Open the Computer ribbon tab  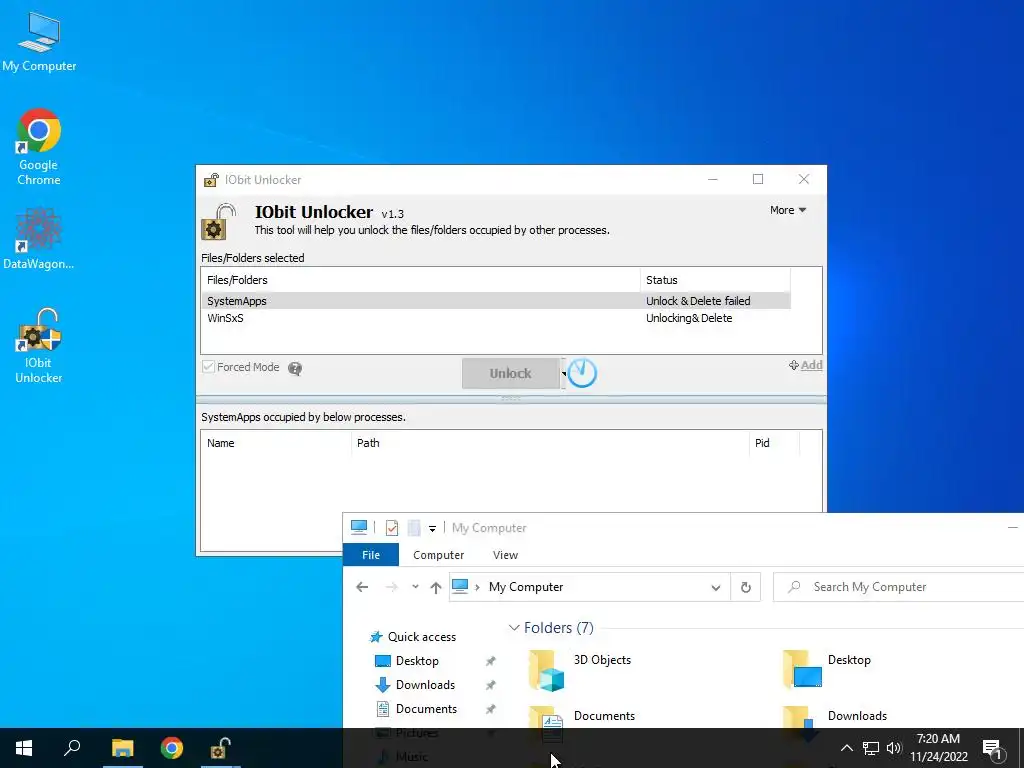click(x=438, y=554)
